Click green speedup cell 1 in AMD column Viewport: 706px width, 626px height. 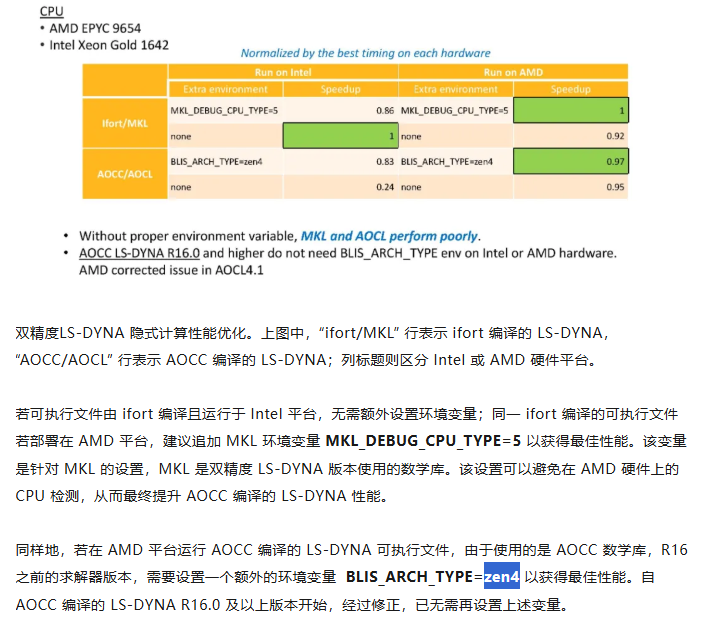coord(571,110)
